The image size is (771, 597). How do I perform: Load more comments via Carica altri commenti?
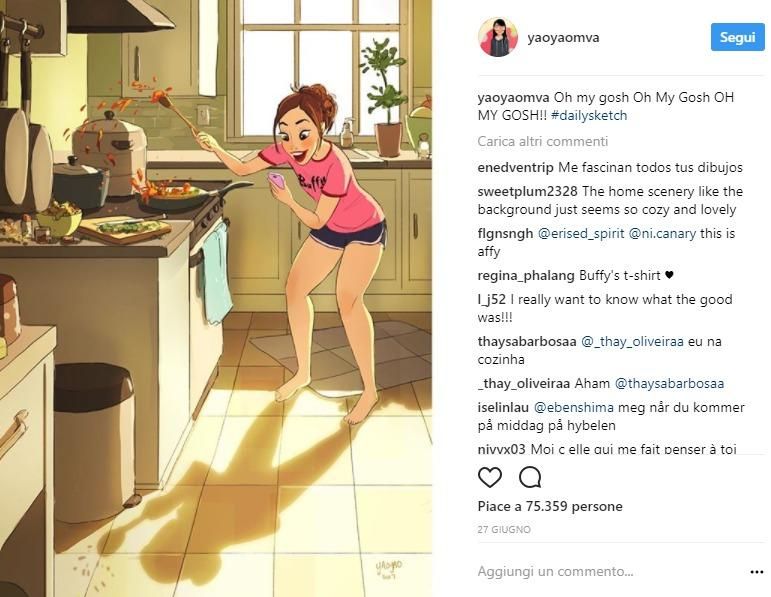point(543,142)
